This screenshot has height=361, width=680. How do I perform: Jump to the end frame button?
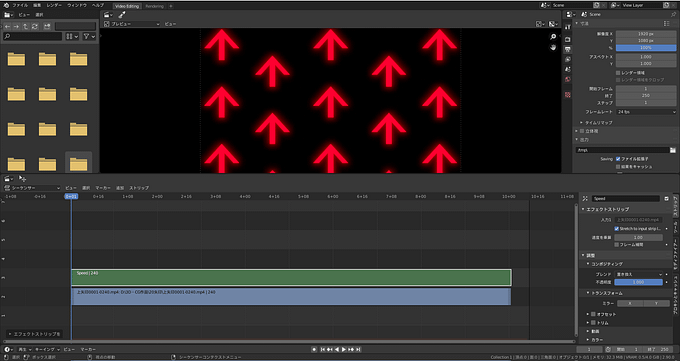coord(358,349)
